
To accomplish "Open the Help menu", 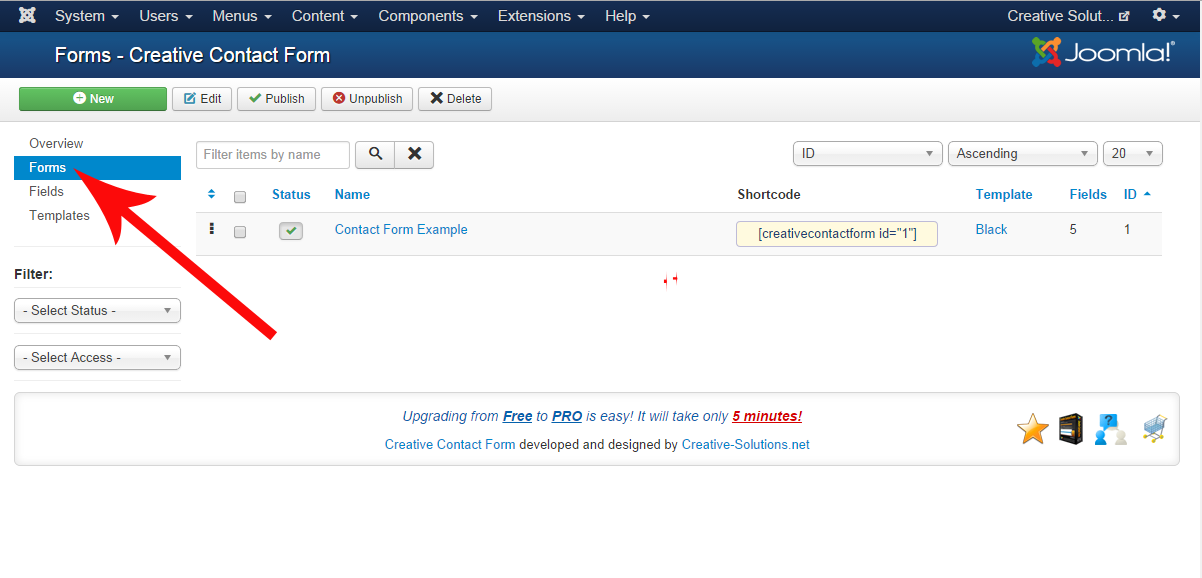I will [627, 16].
